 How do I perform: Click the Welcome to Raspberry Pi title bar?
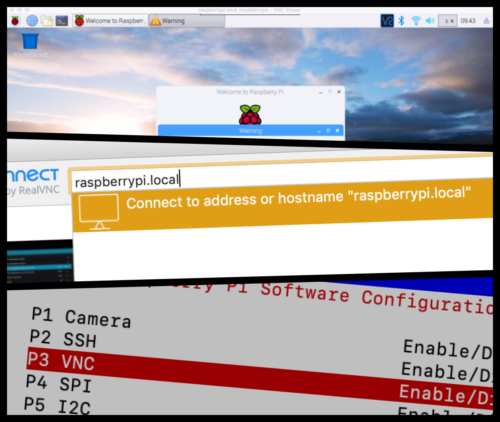(250, 92)
